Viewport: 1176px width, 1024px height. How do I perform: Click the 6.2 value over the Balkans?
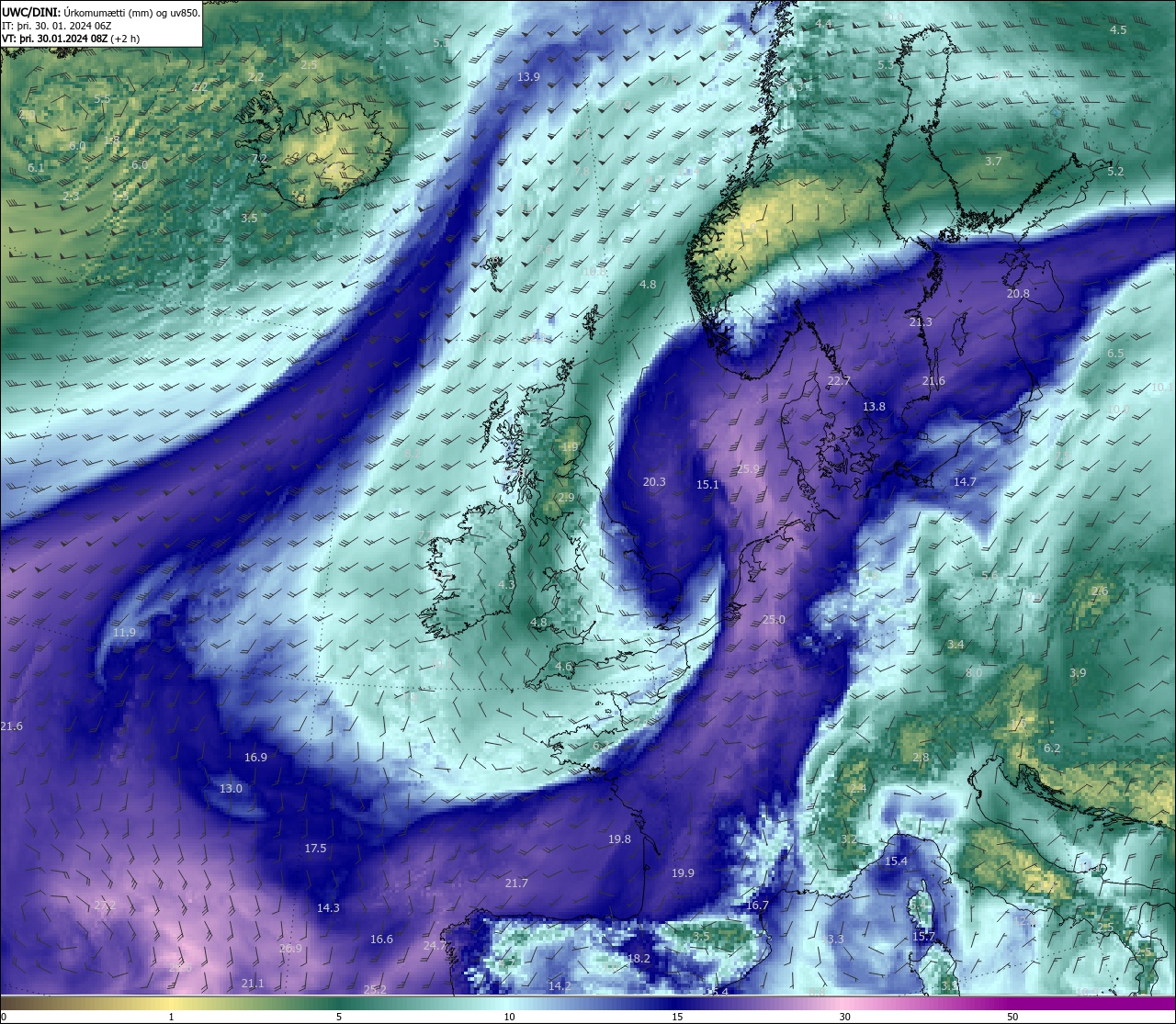coord(1052,748)
